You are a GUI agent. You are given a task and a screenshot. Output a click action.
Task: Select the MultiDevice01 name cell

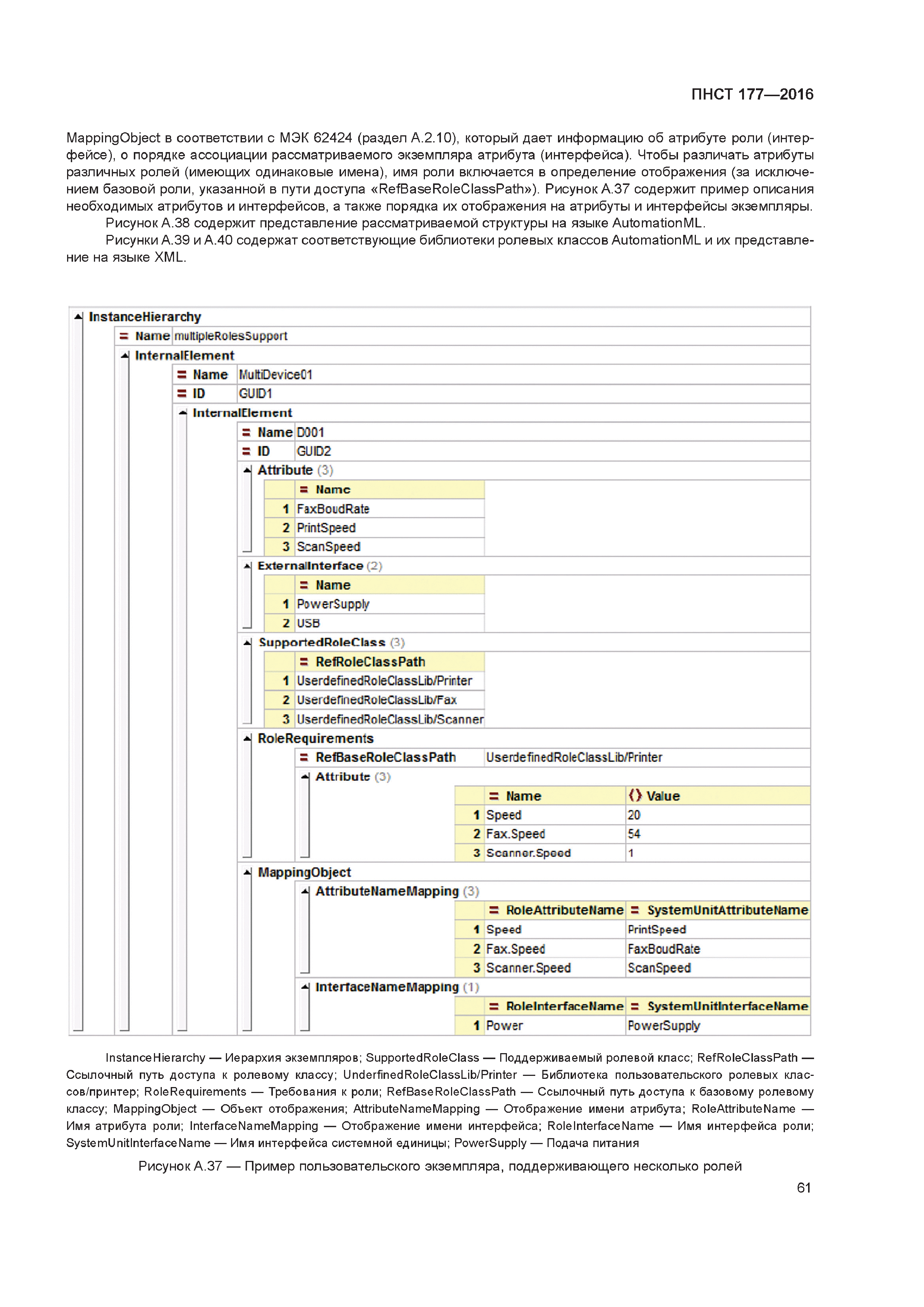click(x=524, y=375)
